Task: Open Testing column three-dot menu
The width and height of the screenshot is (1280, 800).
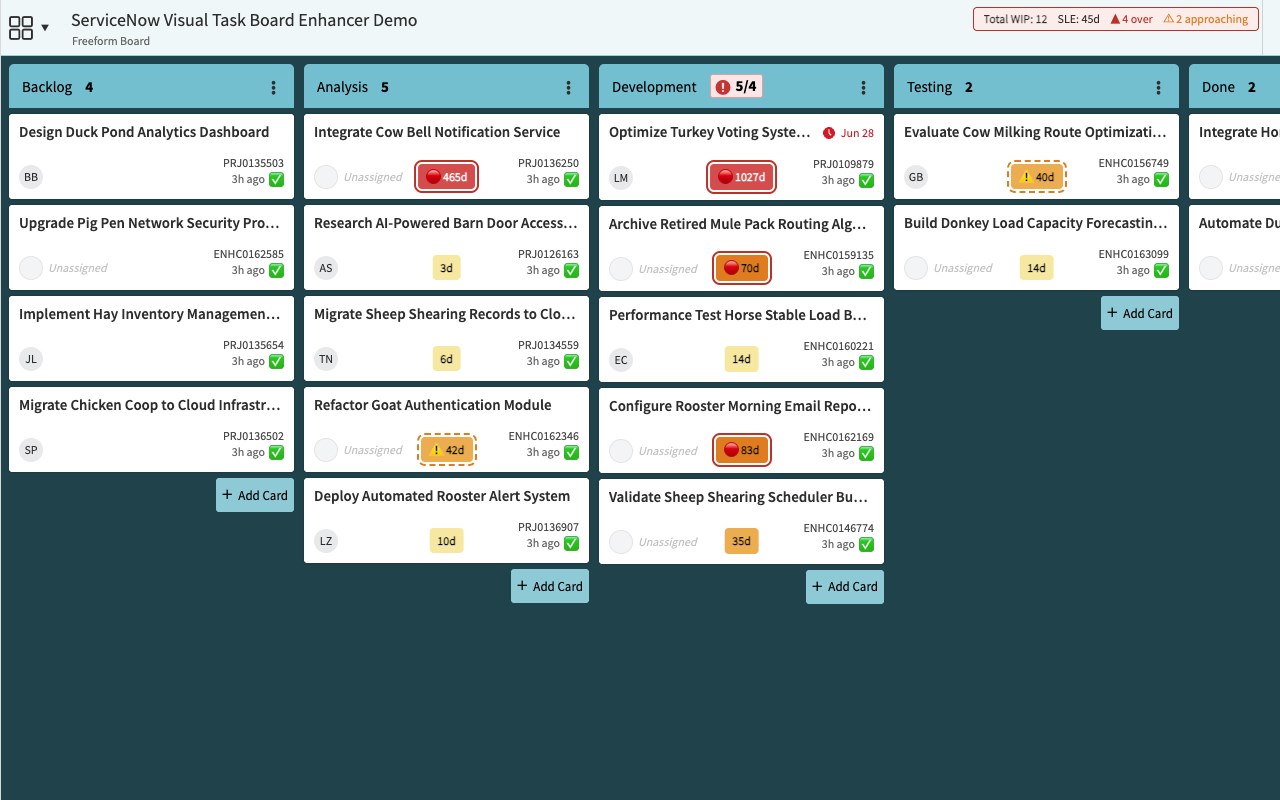Action: [1159, 87]
